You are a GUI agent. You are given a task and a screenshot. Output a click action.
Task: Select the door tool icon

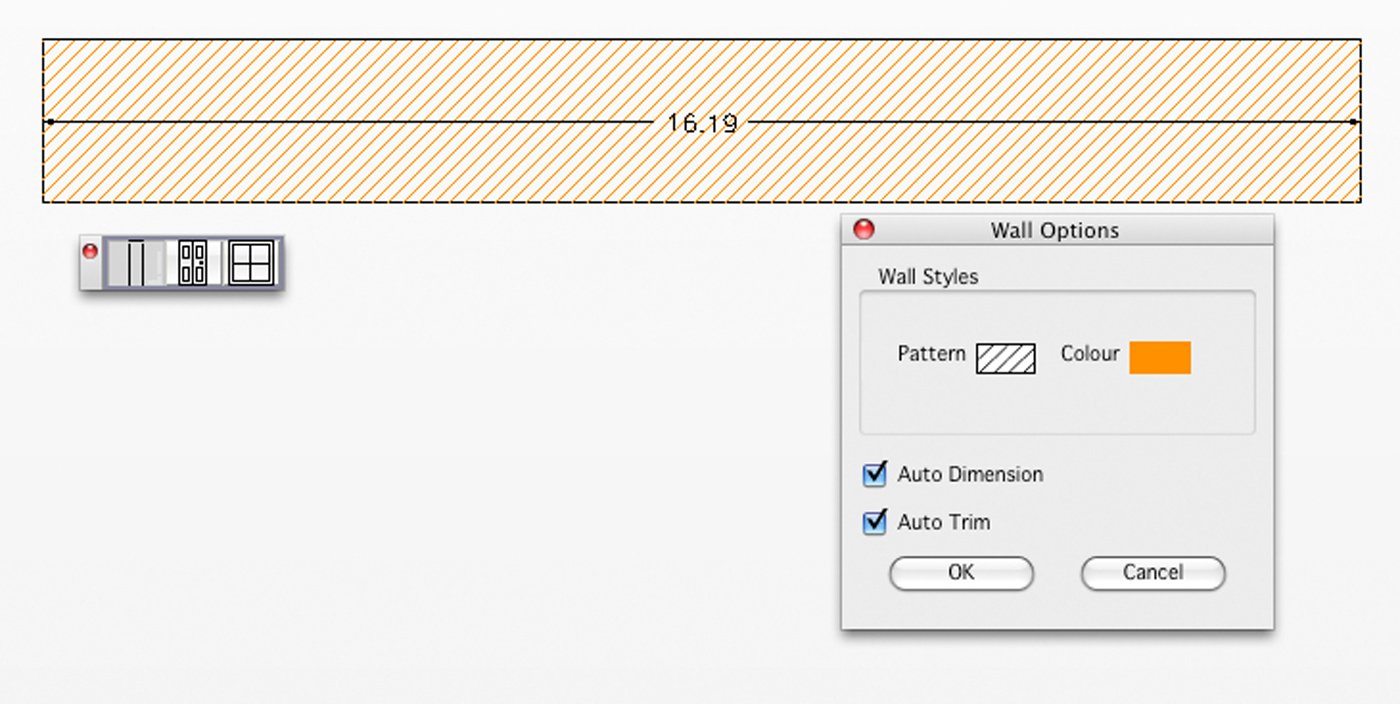click(x=192, y=263)
